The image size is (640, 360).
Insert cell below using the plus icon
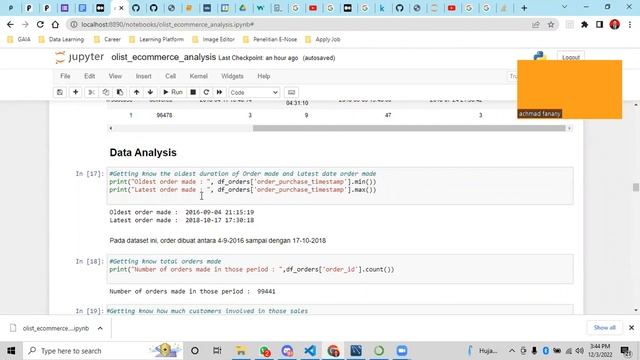[76, 92]
